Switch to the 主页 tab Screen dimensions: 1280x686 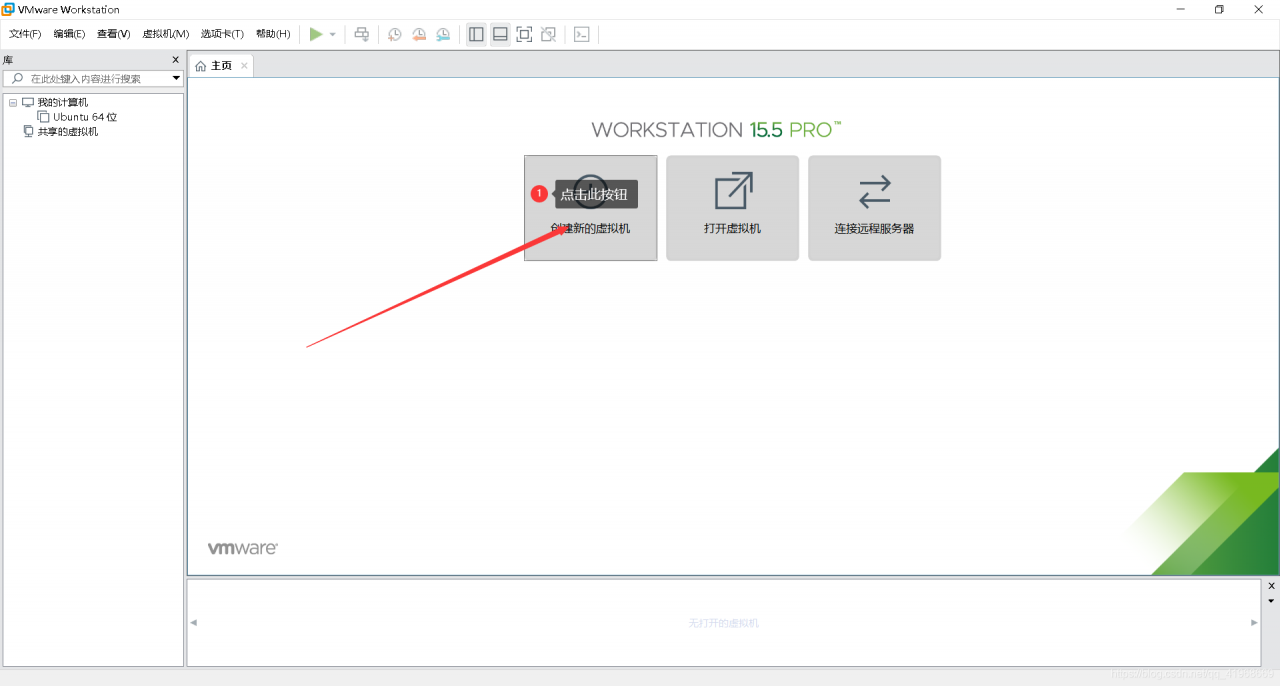221,65
